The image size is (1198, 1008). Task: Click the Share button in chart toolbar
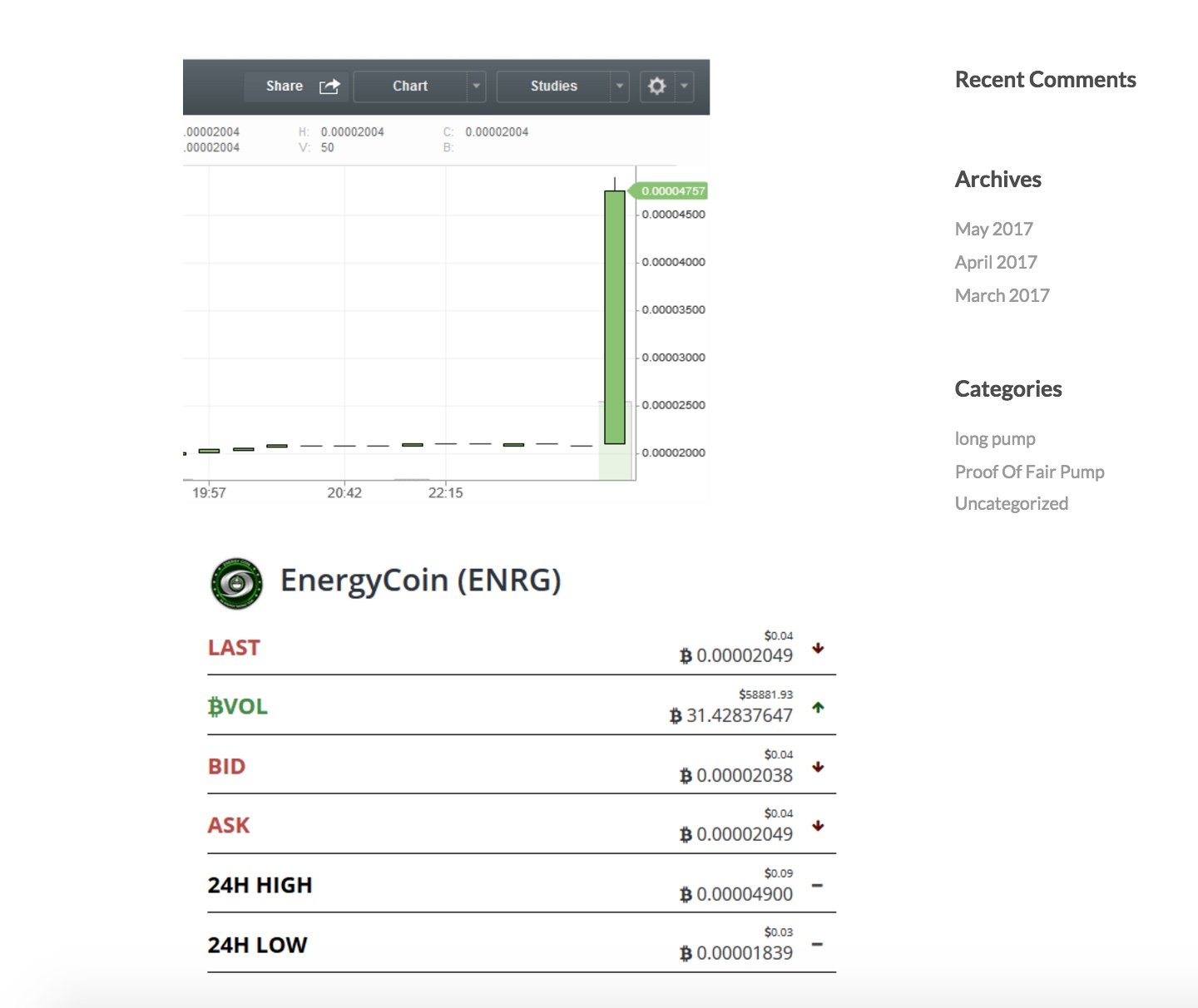[x=296, y=86]
